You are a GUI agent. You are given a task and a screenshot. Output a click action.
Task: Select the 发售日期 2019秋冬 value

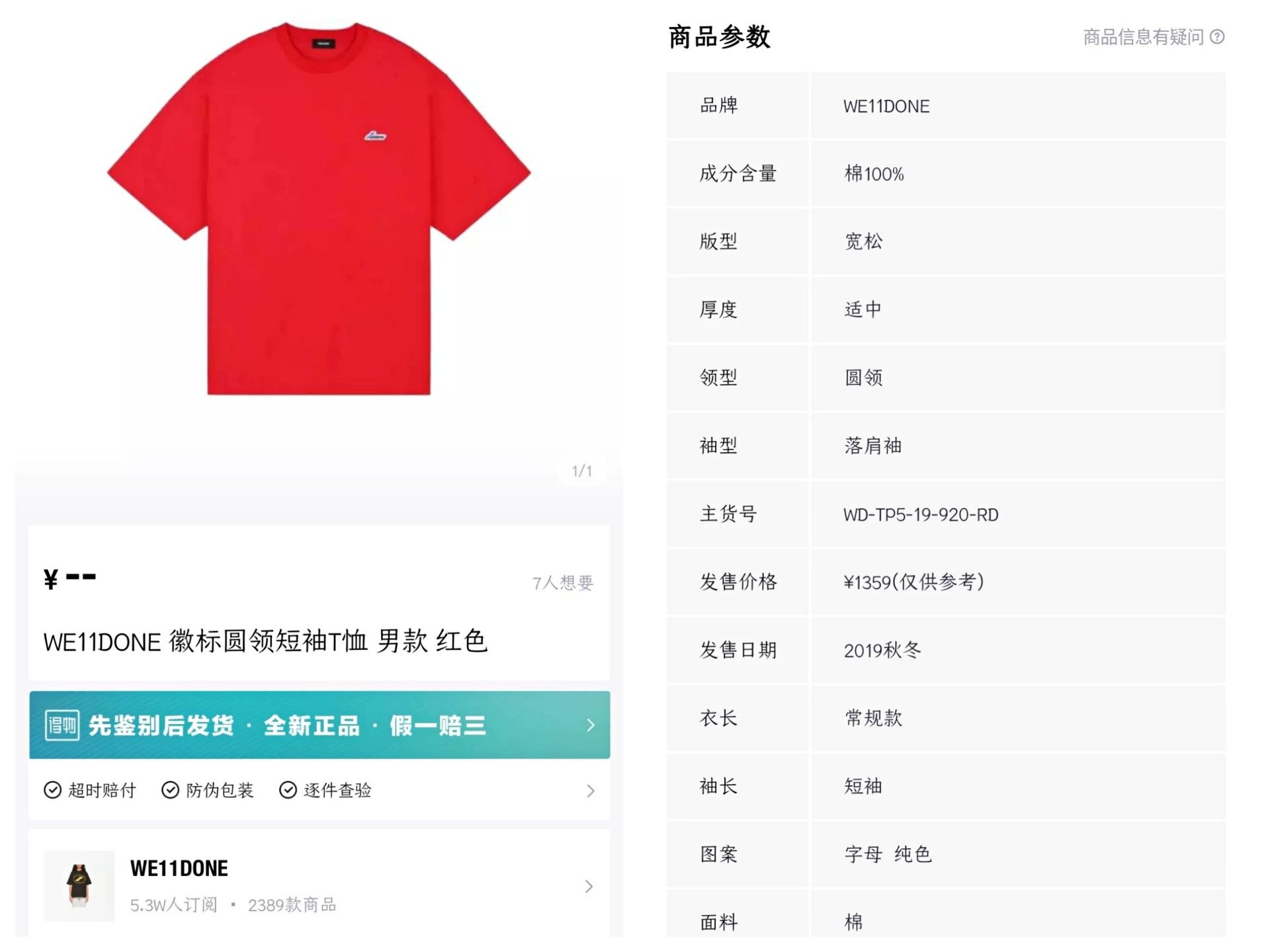882,651
